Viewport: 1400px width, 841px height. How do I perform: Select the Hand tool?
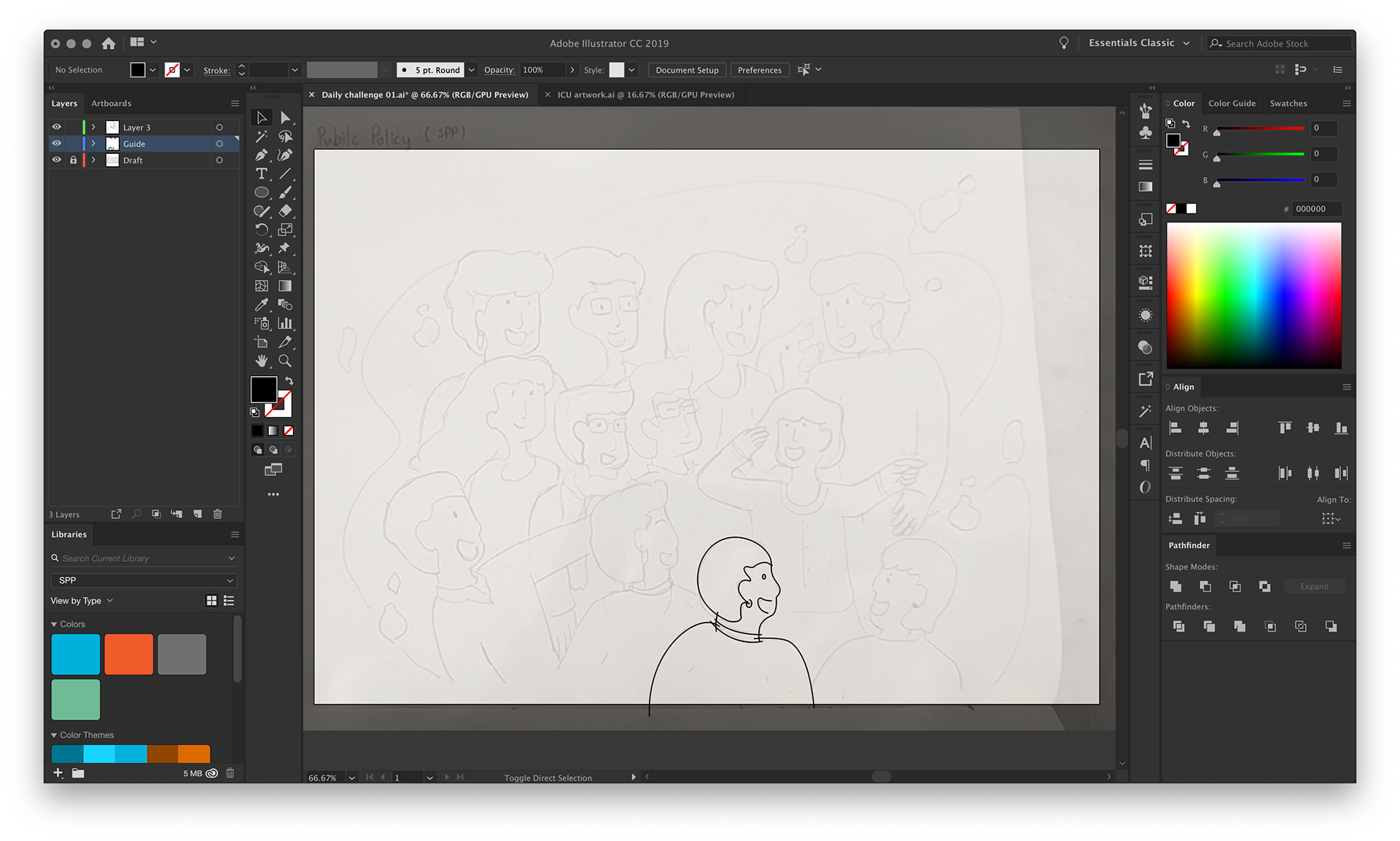pyautogui.click(x=261, y=361)
